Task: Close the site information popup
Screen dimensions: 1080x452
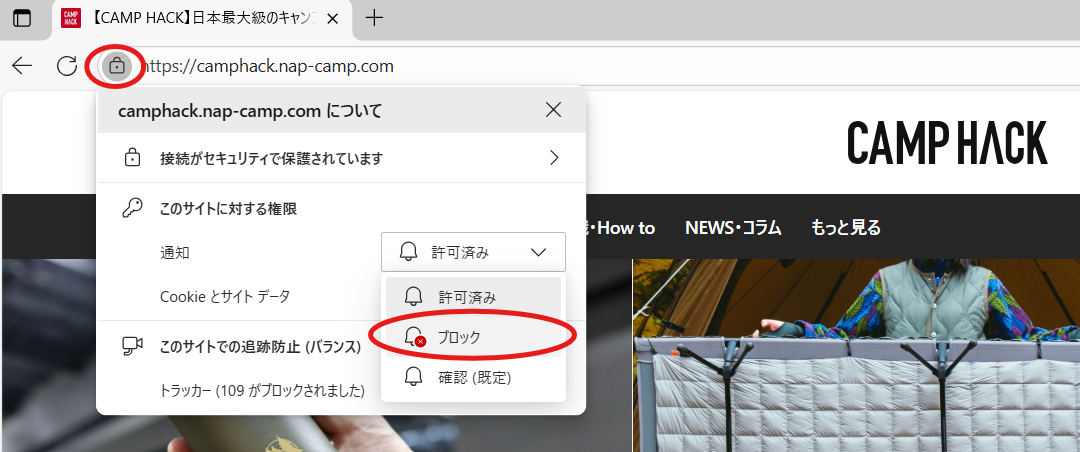Action: [x=553, y=110]
